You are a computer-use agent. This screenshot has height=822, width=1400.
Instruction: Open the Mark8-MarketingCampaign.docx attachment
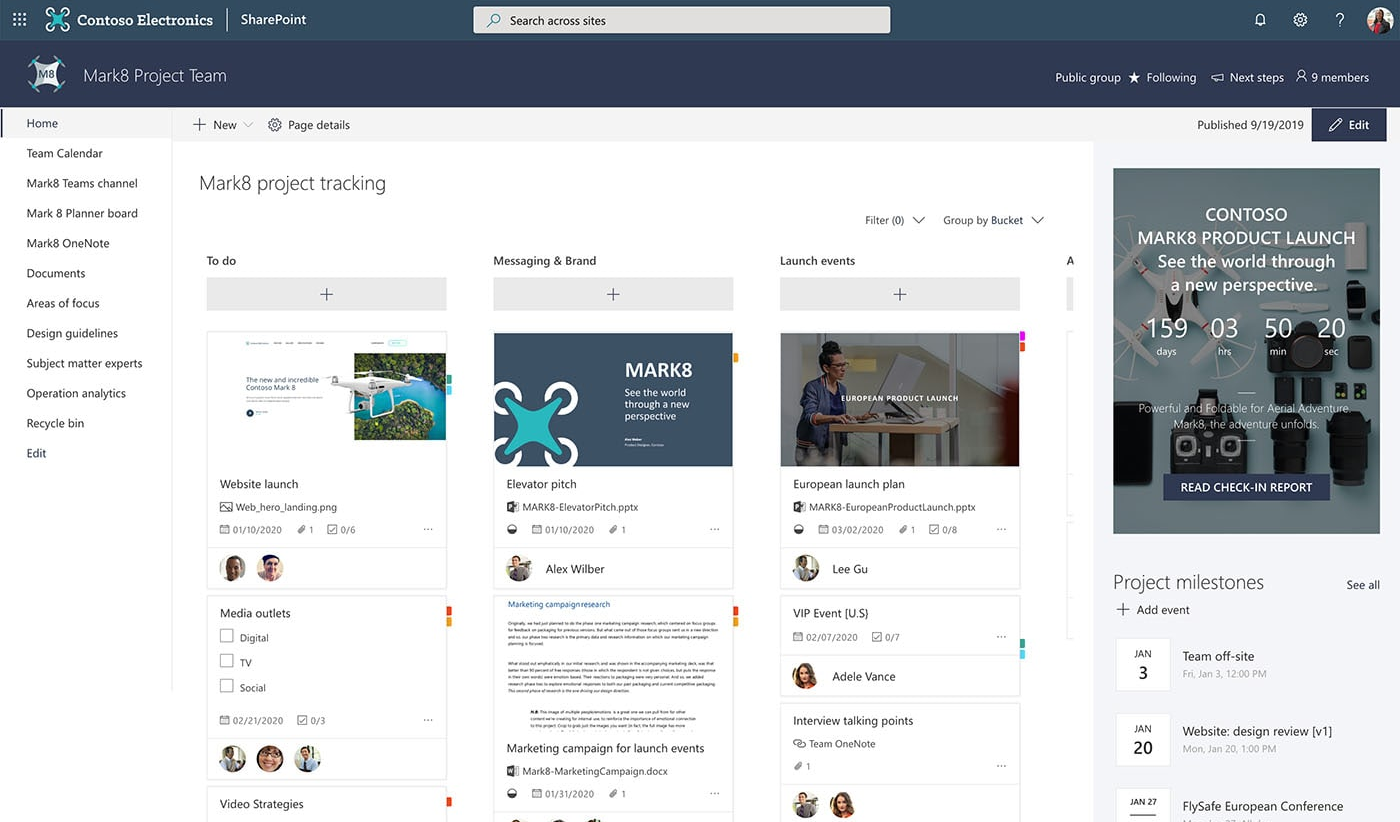click(x=587, y=771)
